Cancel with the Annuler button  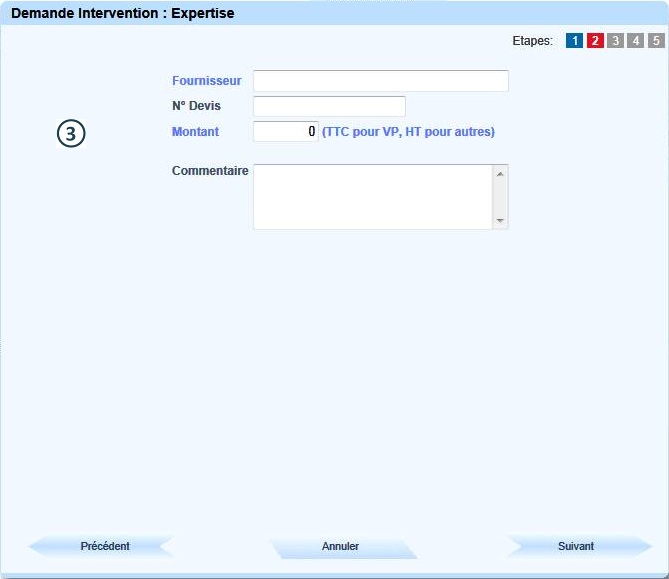pyautogui.click(x=341, y=547)
